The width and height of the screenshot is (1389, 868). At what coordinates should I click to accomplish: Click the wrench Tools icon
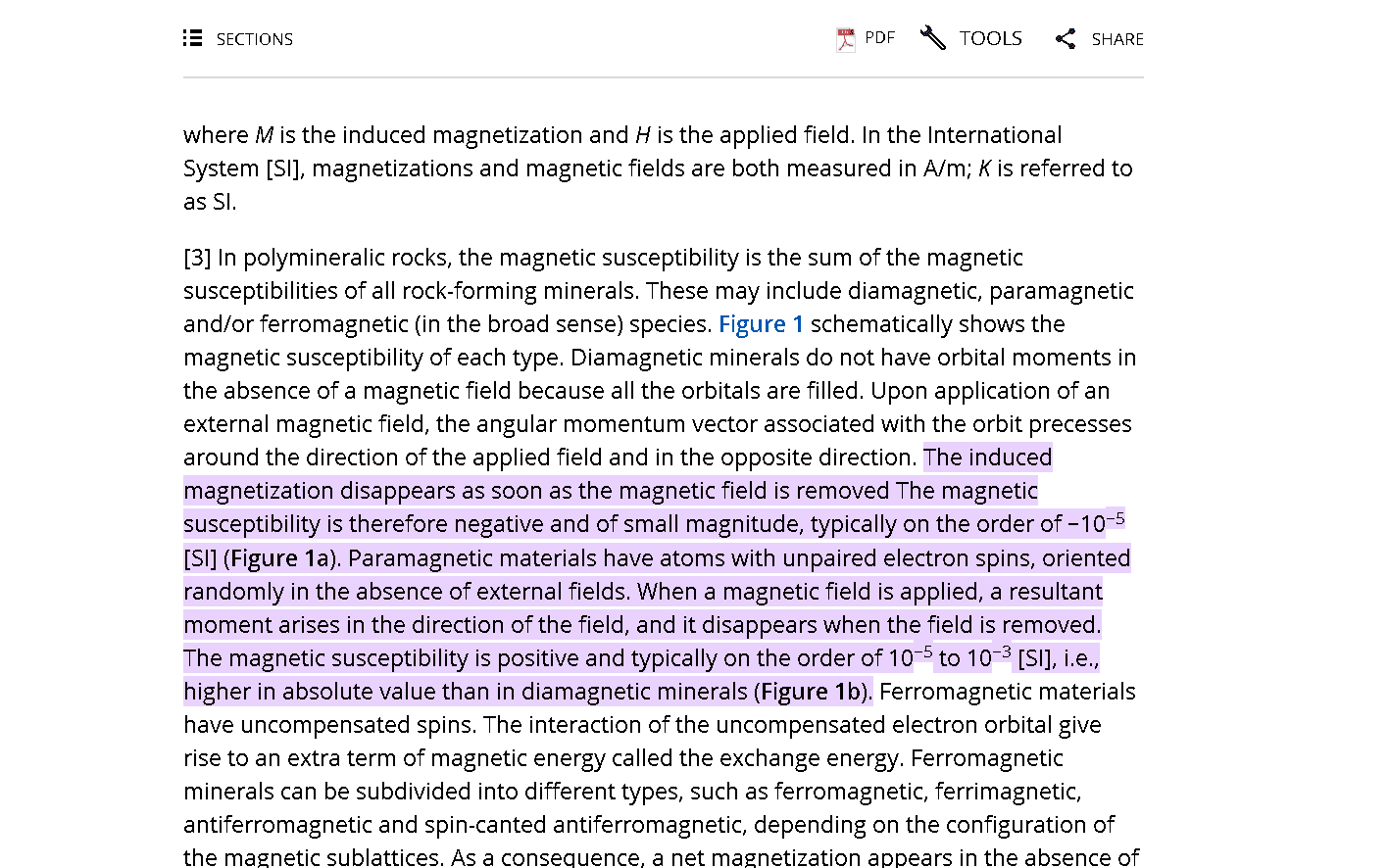click(932, 38)
